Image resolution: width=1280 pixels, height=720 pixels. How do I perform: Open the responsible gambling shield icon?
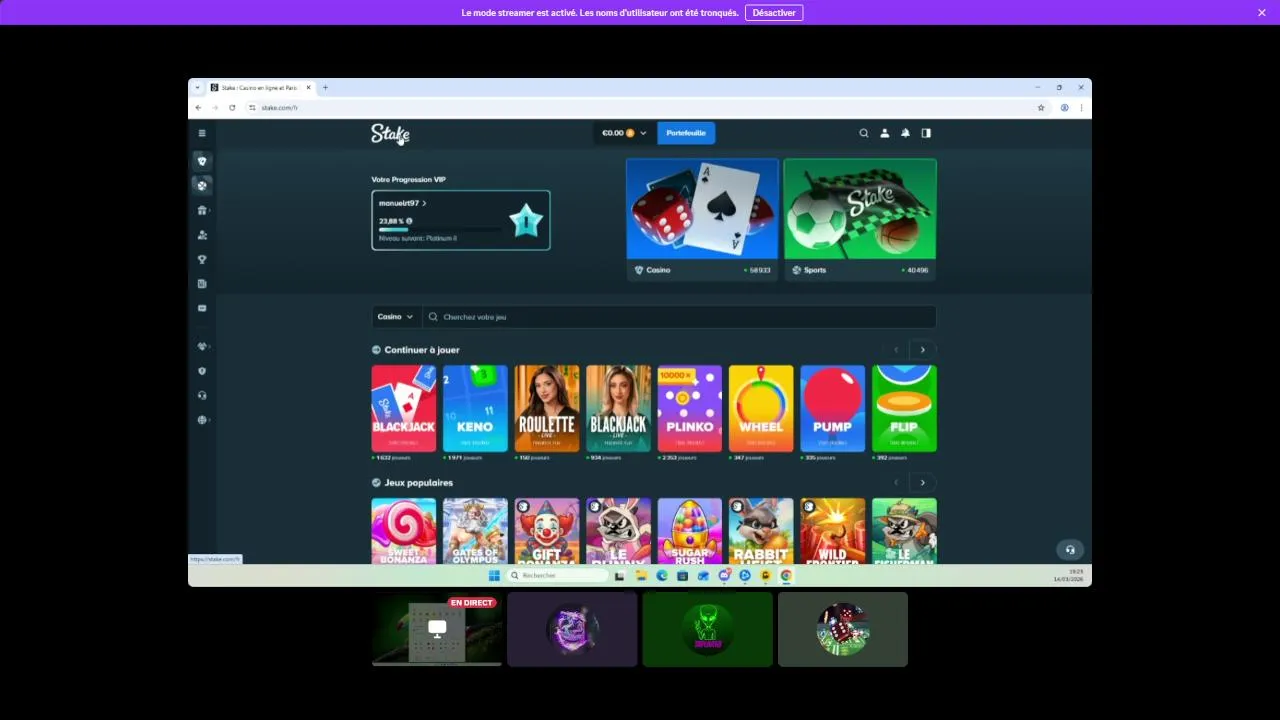(x=202, y=371)
